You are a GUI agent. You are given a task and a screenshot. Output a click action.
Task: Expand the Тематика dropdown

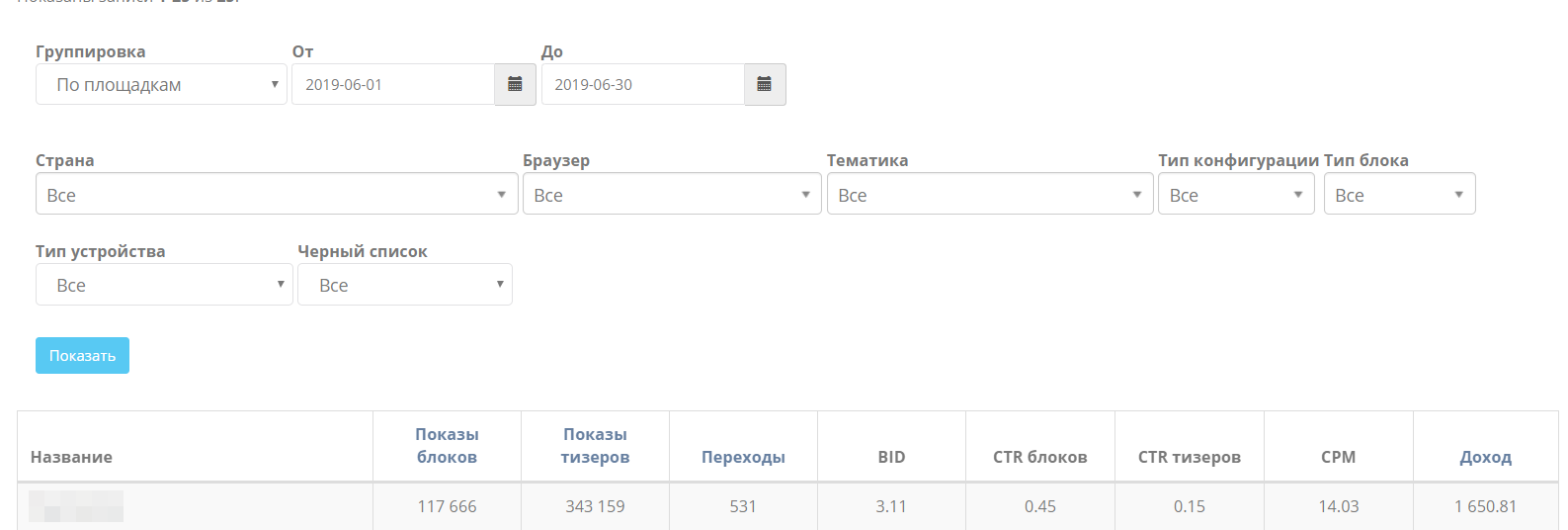tap(989, 195)
